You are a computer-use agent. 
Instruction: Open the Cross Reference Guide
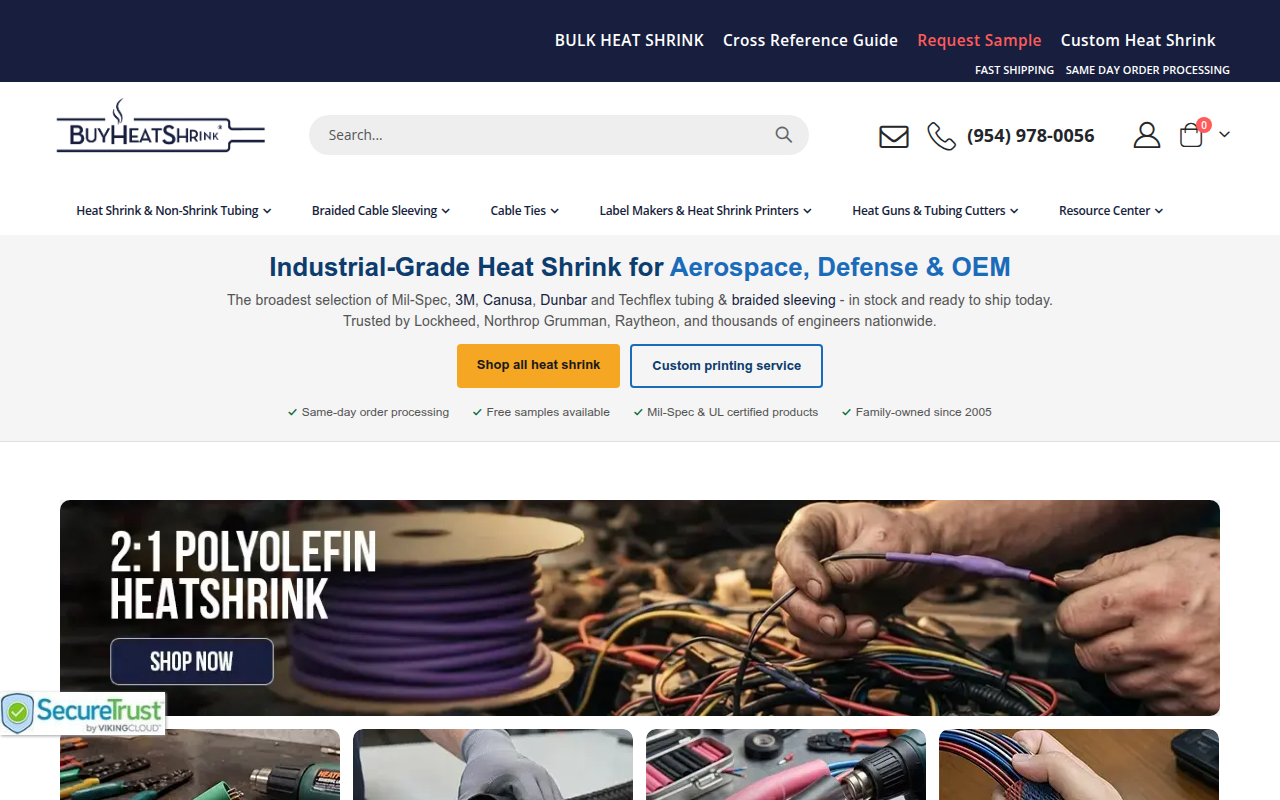(x=811, y=40)
